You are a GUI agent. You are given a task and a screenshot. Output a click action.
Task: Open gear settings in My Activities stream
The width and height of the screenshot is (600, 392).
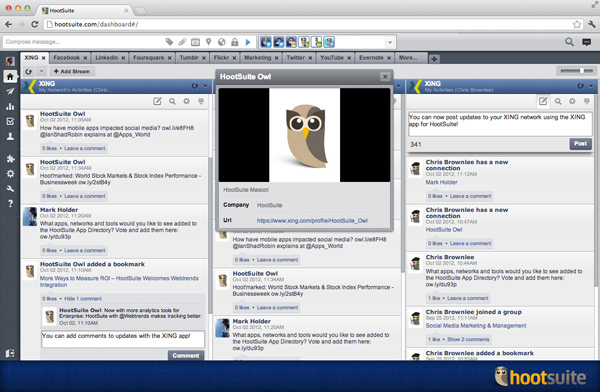pyautogui.click(x=572, y=101)
